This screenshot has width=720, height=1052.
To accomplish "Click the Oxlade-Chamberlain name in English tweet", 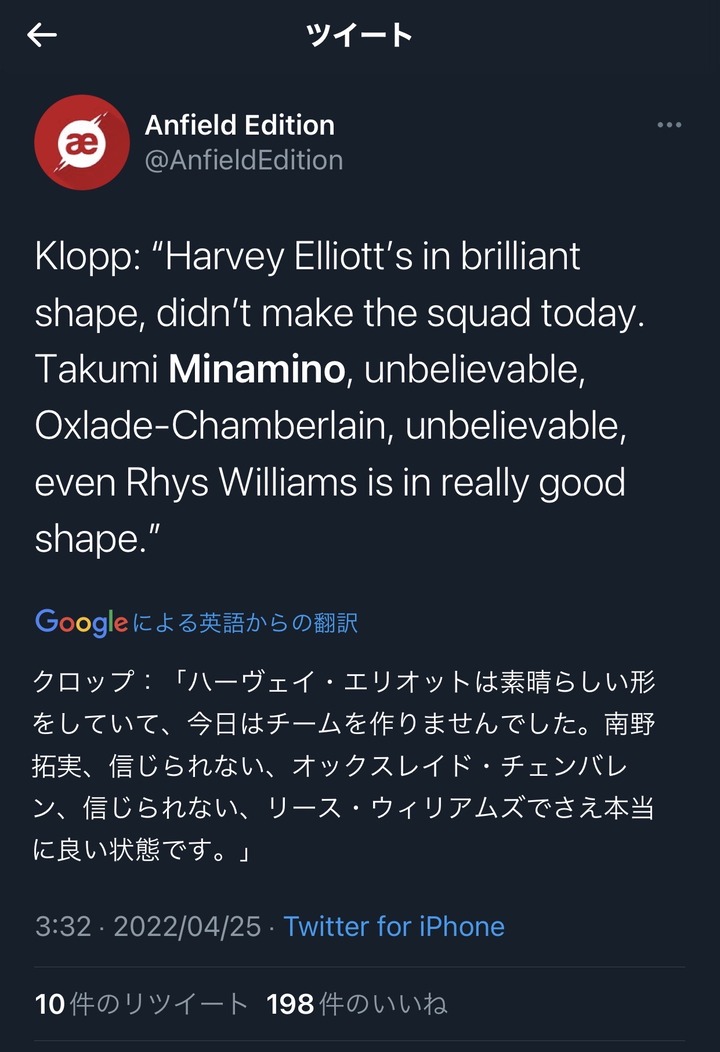I will tap(214, 426).
